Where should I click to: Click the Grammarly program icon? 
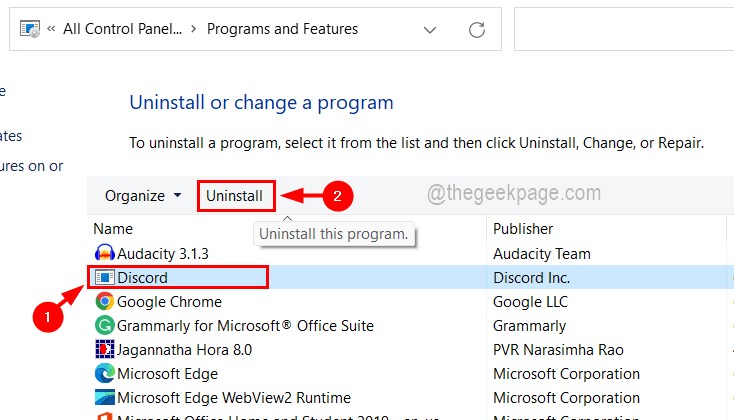point(104,325)
